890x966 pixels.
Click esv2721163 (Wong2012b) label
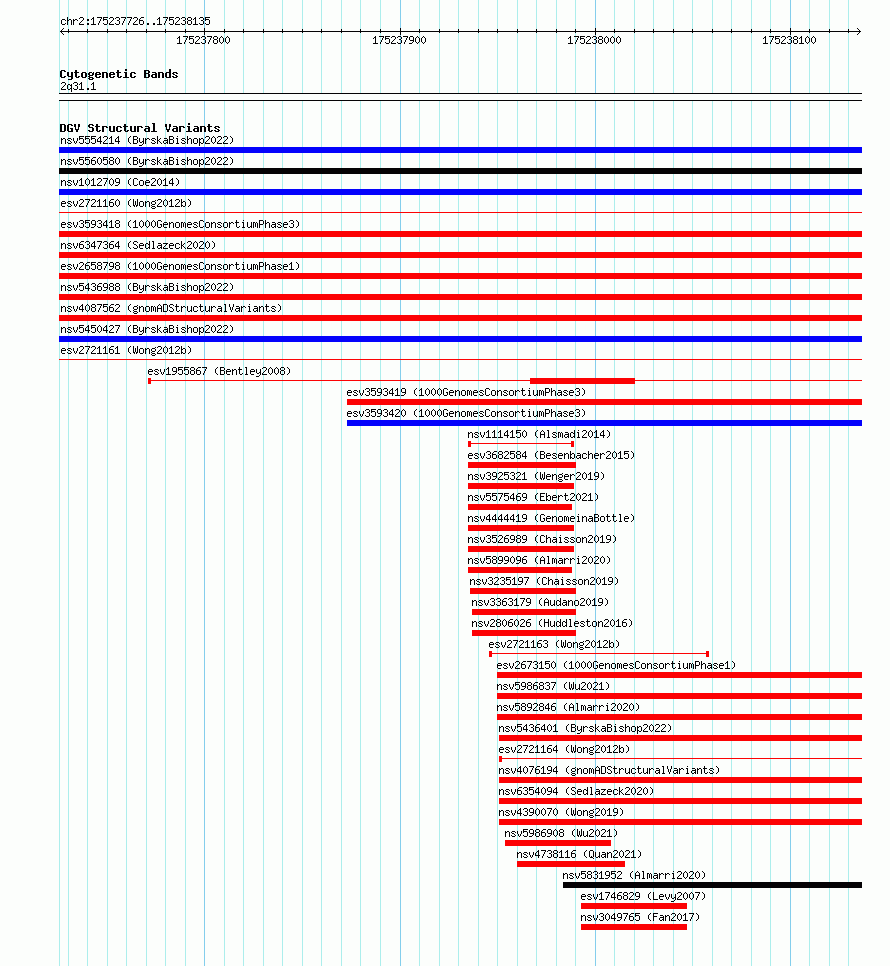click(554, 643)
